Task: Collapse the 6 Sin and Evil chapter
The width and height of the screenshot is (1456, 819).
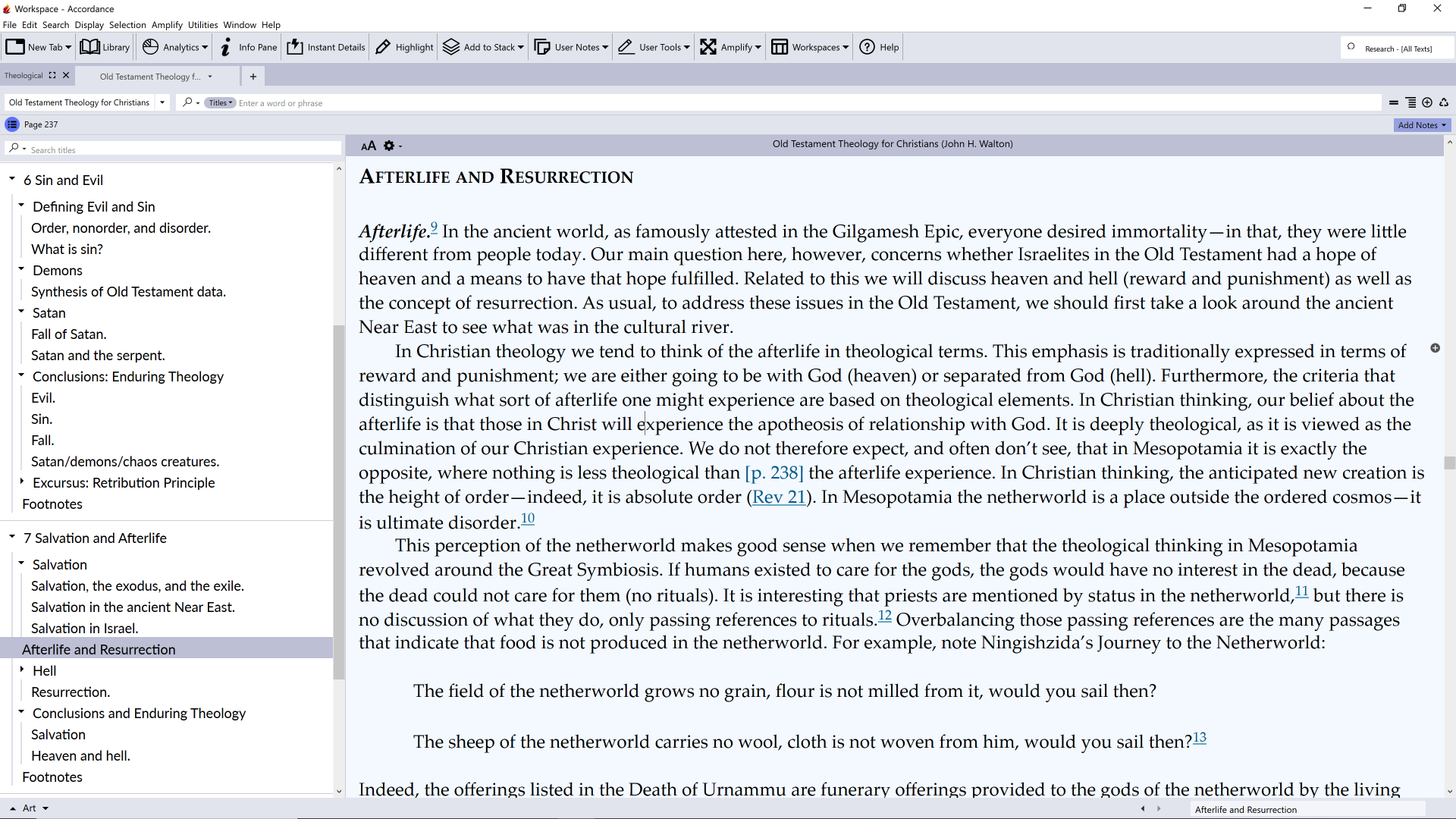Action: point(12,179)
